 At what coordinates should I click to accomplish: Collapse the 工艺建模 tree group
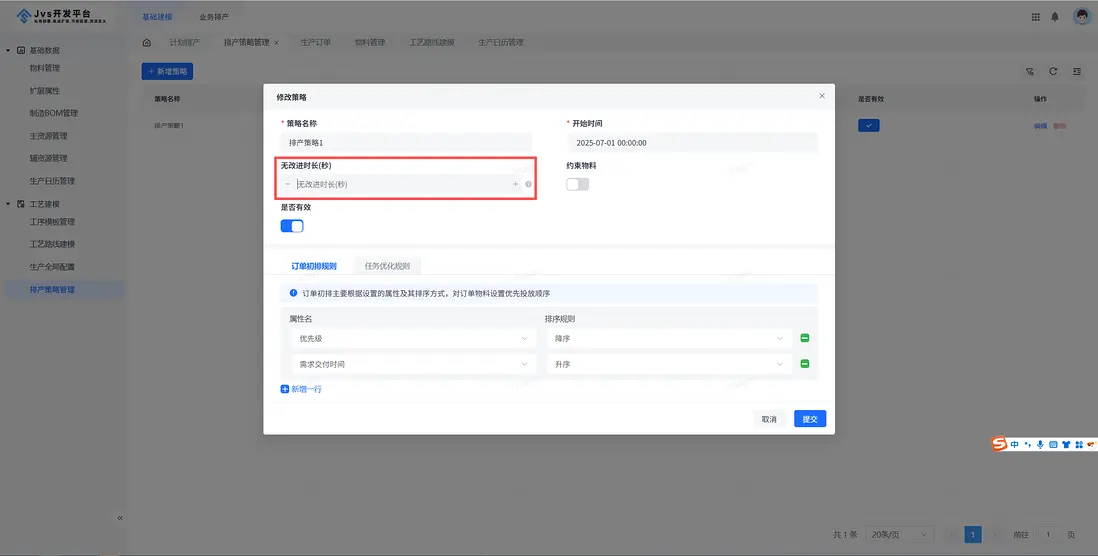click(8, 204)
